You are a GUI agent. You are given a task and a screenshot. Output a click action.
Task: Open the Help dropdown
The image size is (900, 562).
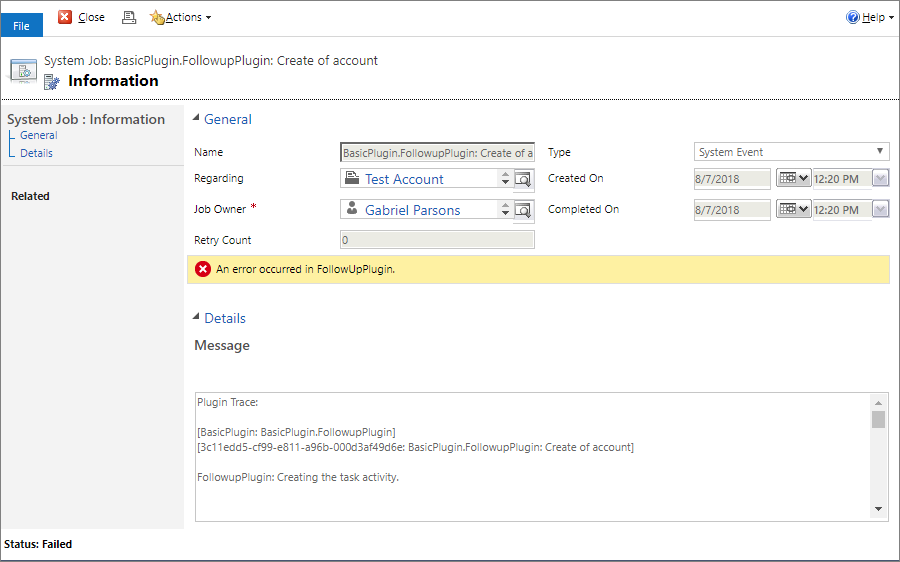click(870, 17)
